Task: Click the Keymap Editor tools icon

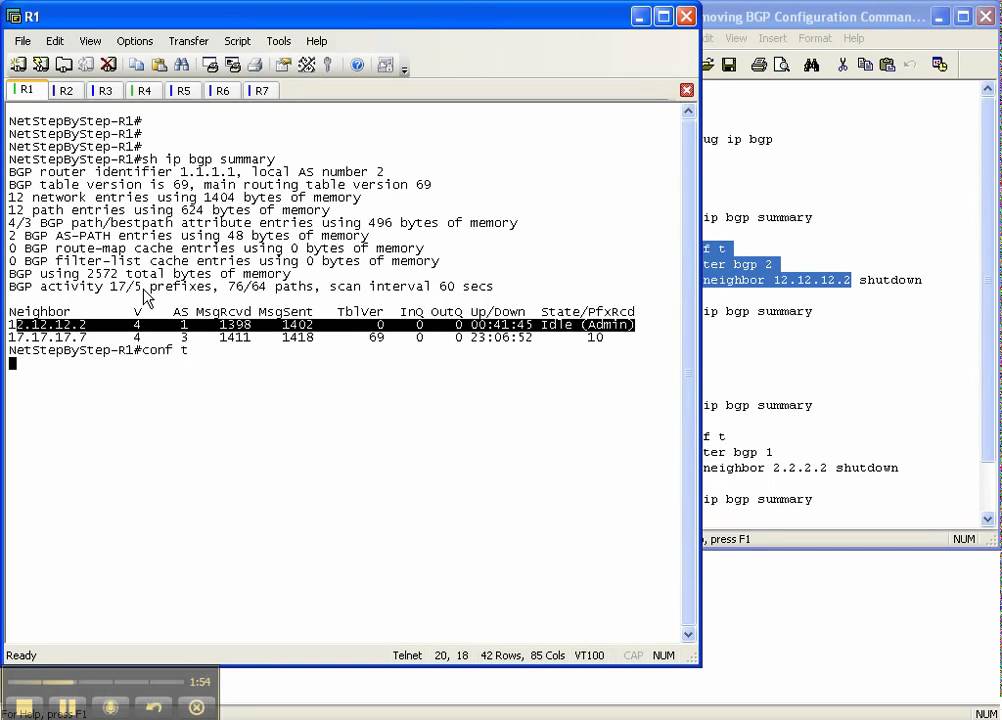Action: pos(306,64)
